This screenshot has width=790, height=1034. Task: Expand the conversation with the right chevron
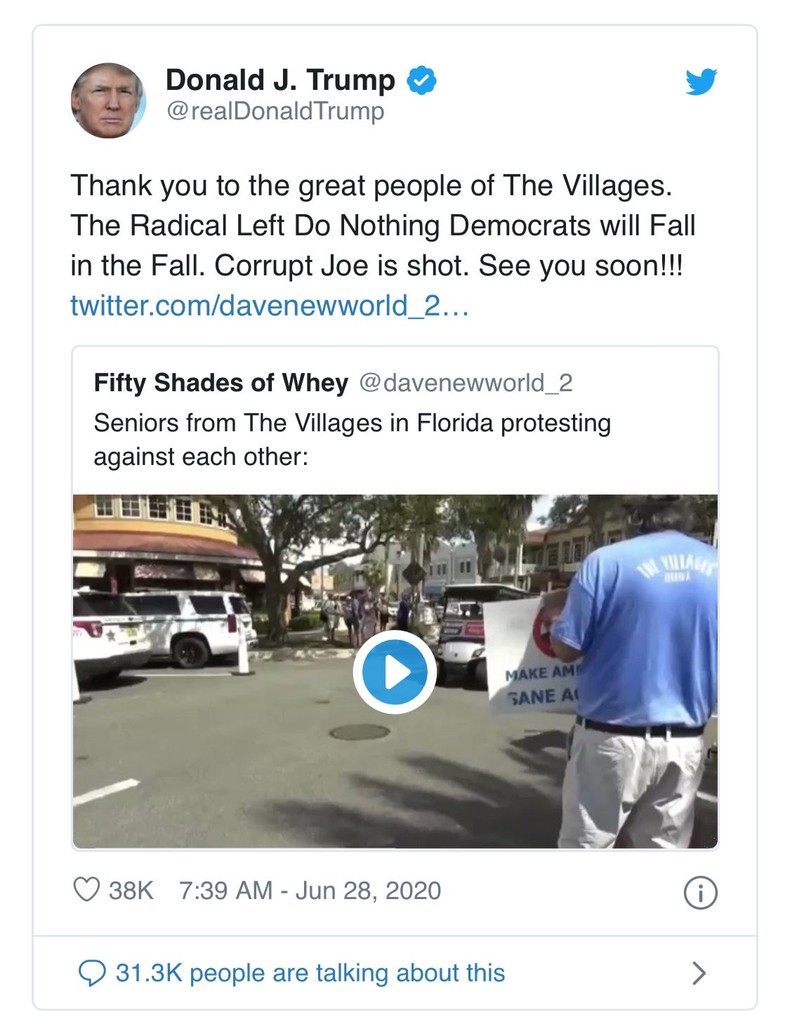click(x=699, y=973)
